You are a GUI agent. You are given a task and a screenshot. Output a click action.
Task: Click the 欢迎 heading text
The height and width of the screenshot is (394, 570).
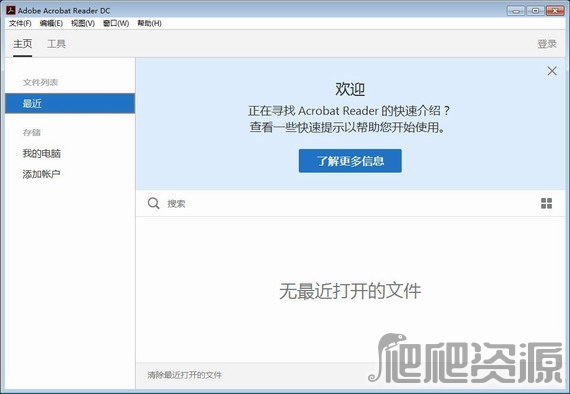tap(350, 89)
